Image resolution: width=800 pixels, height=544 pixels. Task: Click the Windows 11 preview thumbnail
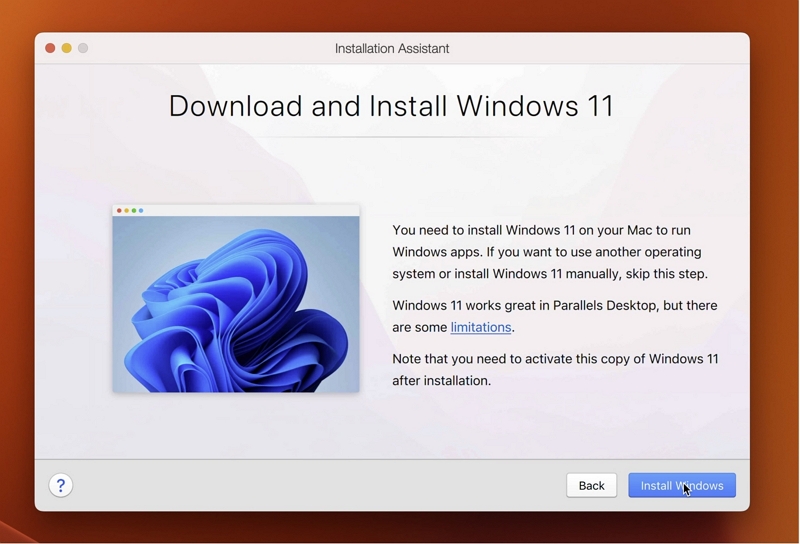[x=236, y=299]
